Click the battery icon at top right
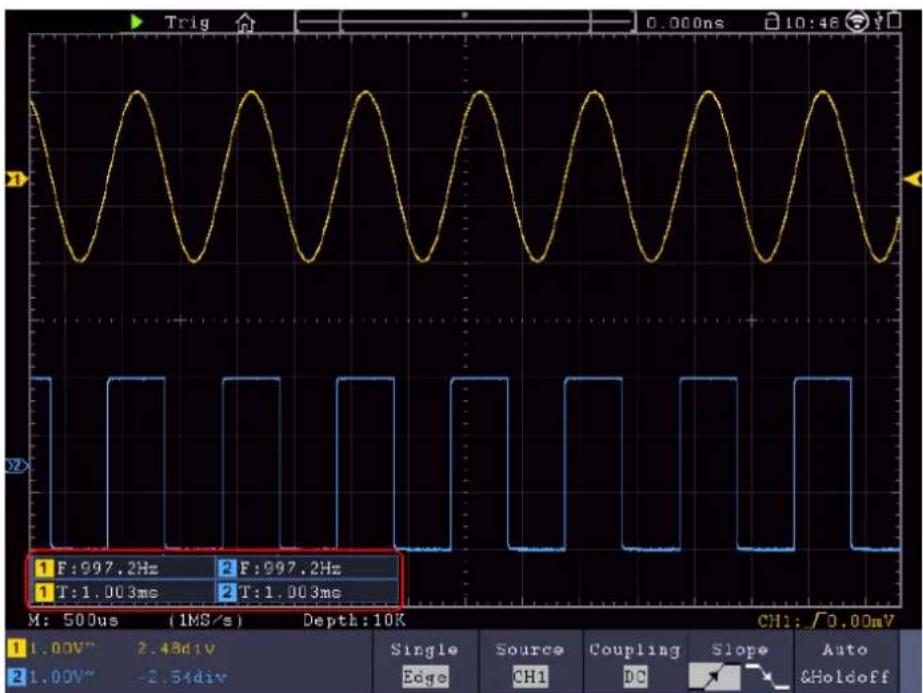 pos(894,21)
